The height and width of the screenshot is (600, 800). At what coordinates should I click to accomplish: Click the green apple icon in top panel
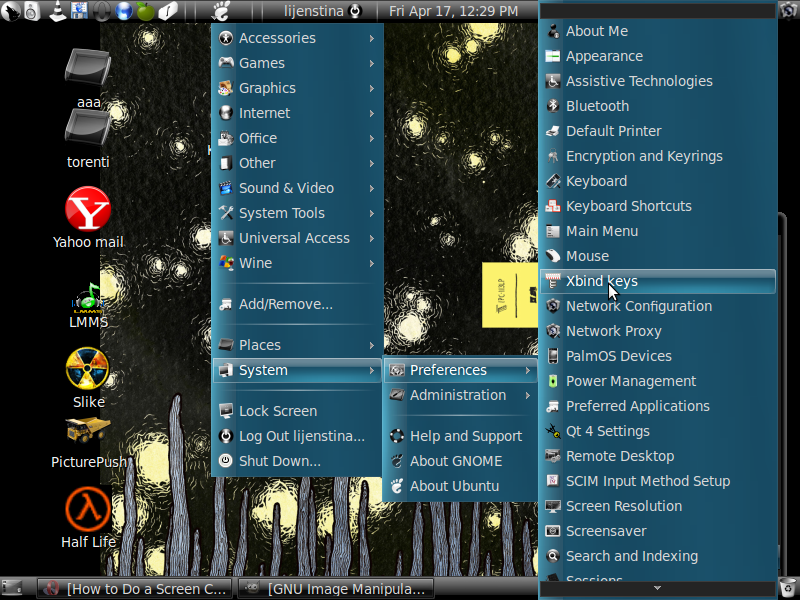coord(145,11)
